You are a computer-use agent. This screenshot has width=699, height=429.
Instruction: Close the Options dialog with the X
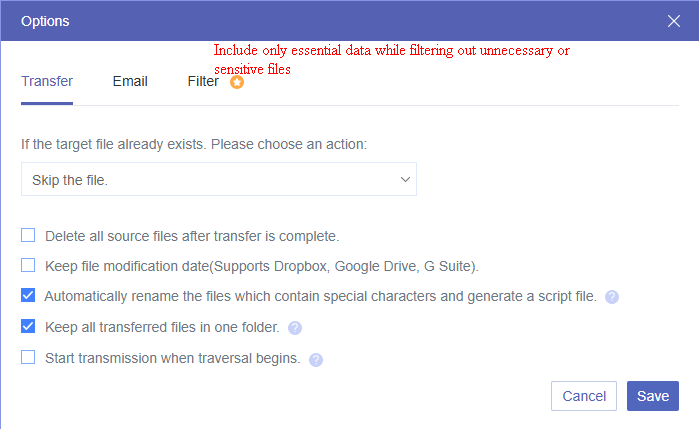click(674, 20)
